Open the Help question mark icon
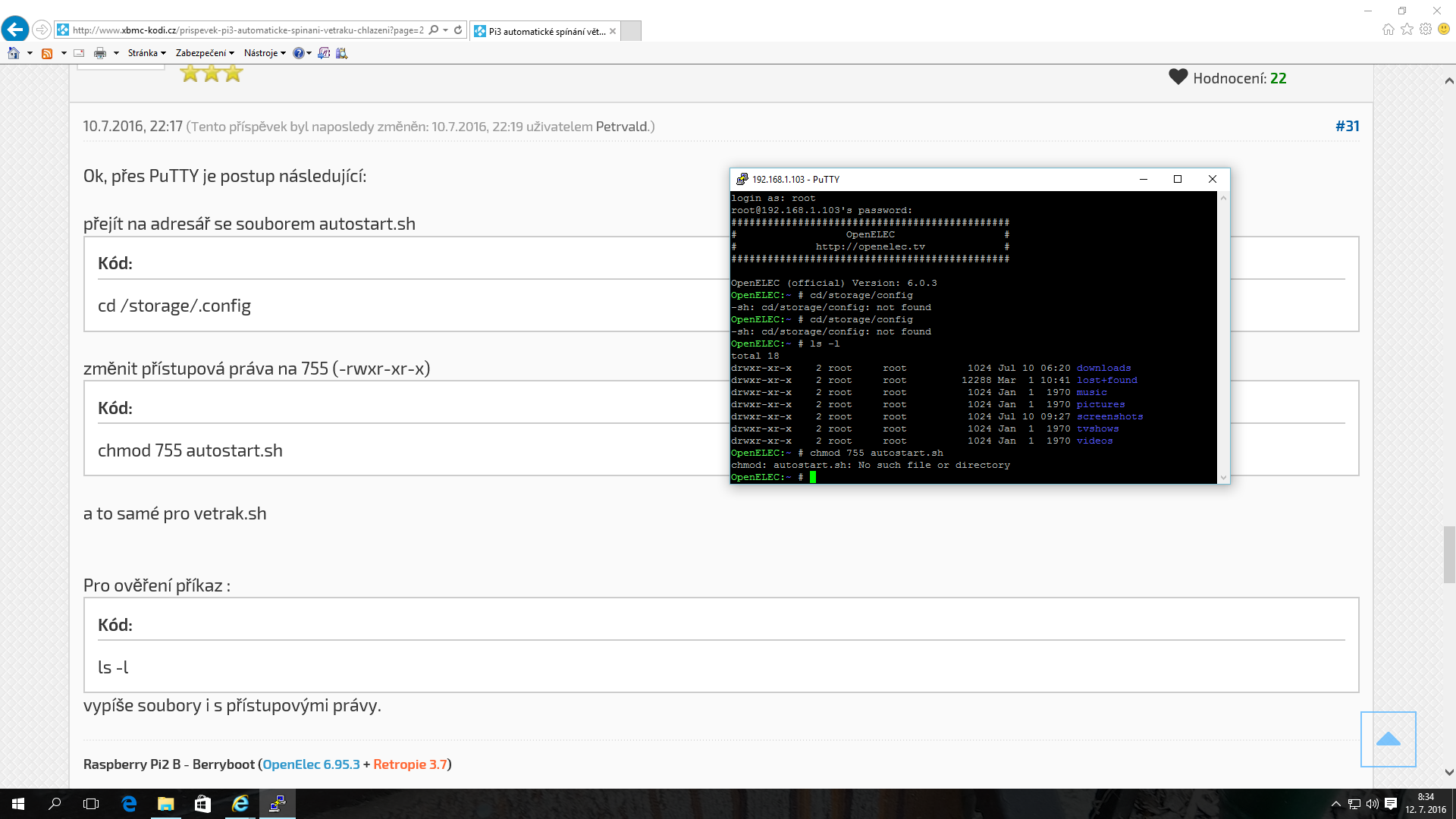 [x=298, y=53]
